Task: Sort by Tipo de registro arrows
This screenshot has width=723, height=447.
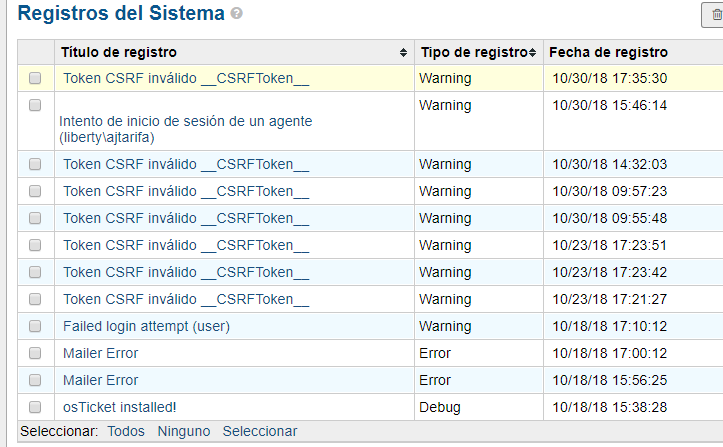Action: (x=533, y=53)
